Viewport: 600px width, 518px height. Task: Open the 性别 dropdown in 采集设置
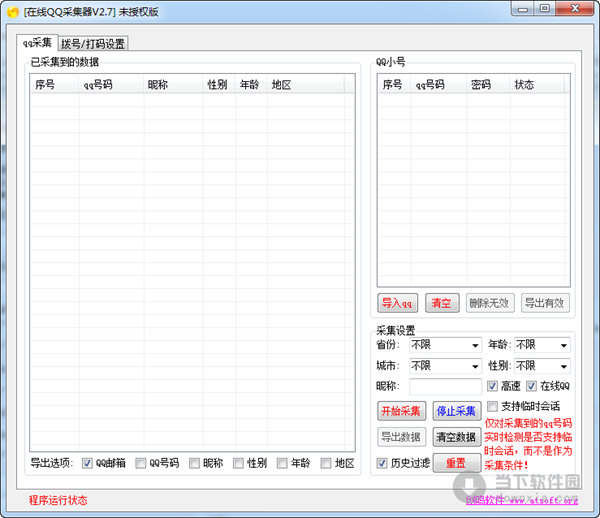[x=542, y=366]
